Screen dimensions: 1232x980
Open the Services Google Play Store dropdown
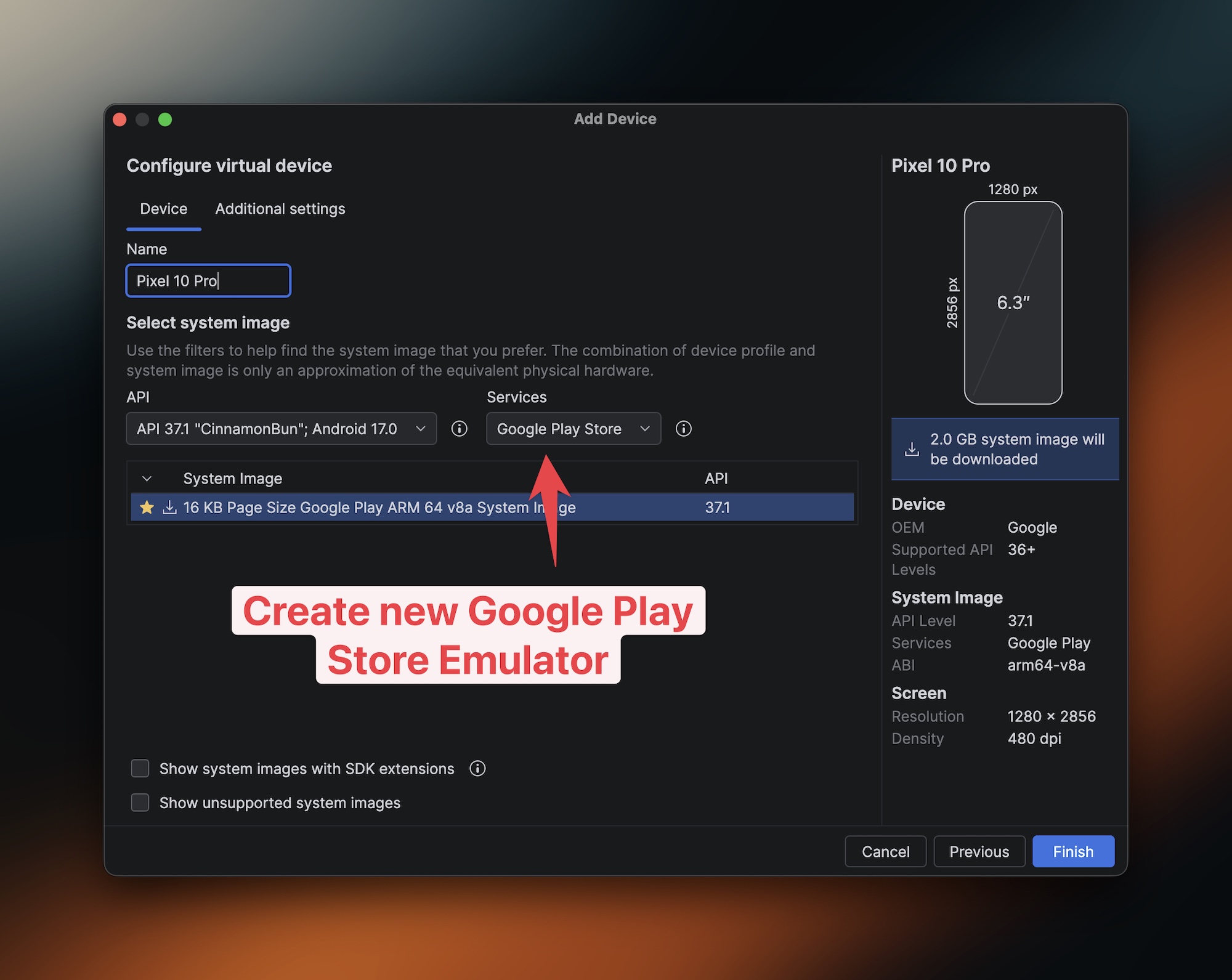573,429
